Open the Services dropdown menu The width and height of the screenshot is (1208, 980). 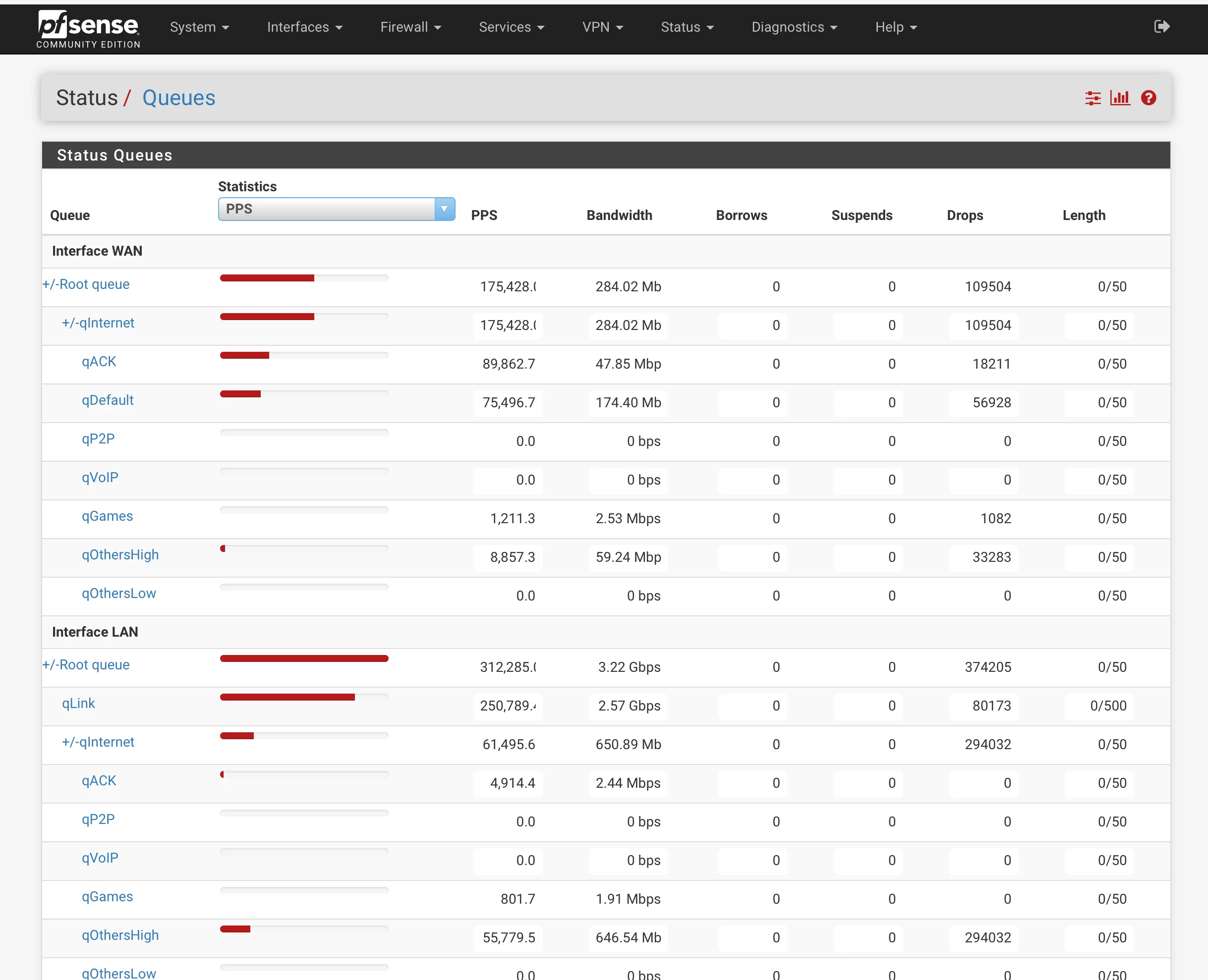[511, 27]
